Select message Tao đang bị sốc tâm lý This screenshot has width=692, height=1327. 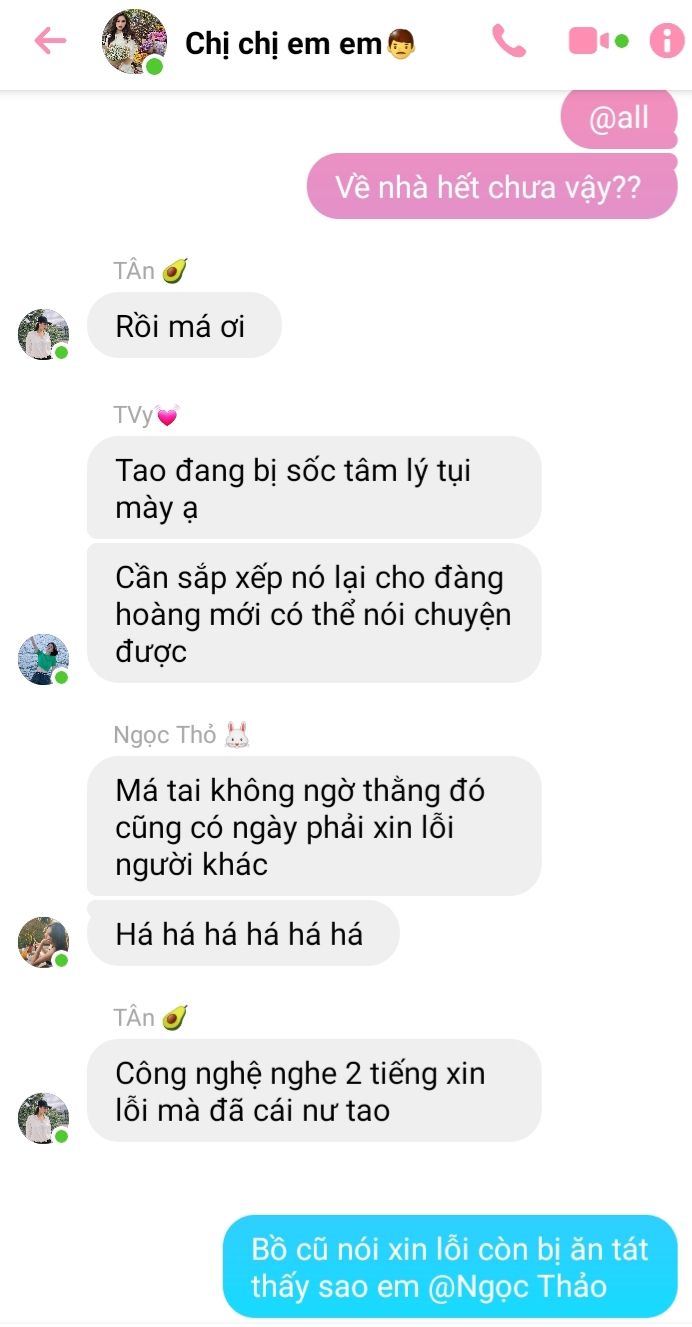(x=314, y=488)
